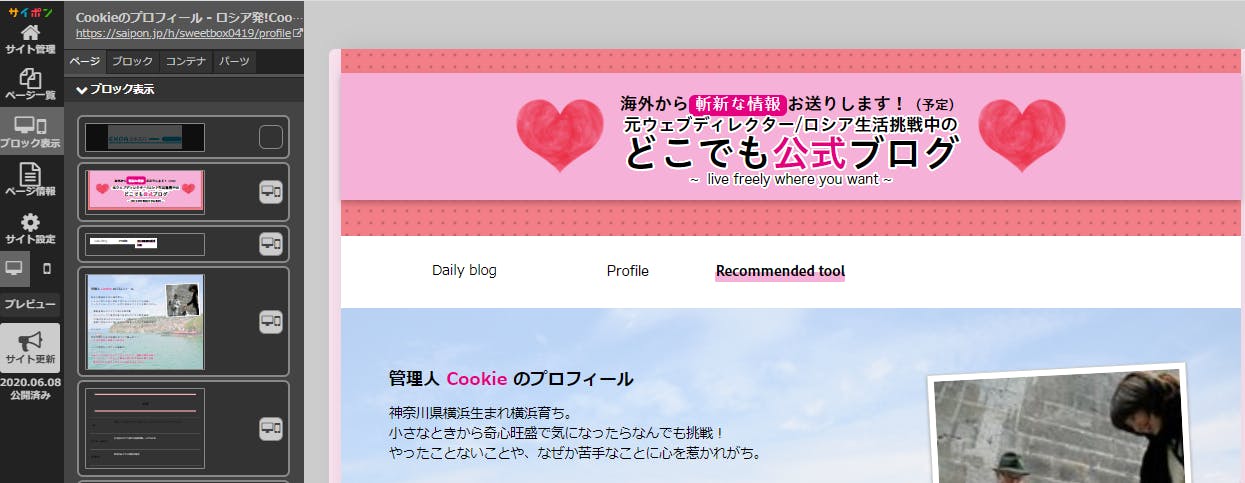Click the サイト更新 megaphone button
Viewport: 1245px width, 483px height.
30,348
